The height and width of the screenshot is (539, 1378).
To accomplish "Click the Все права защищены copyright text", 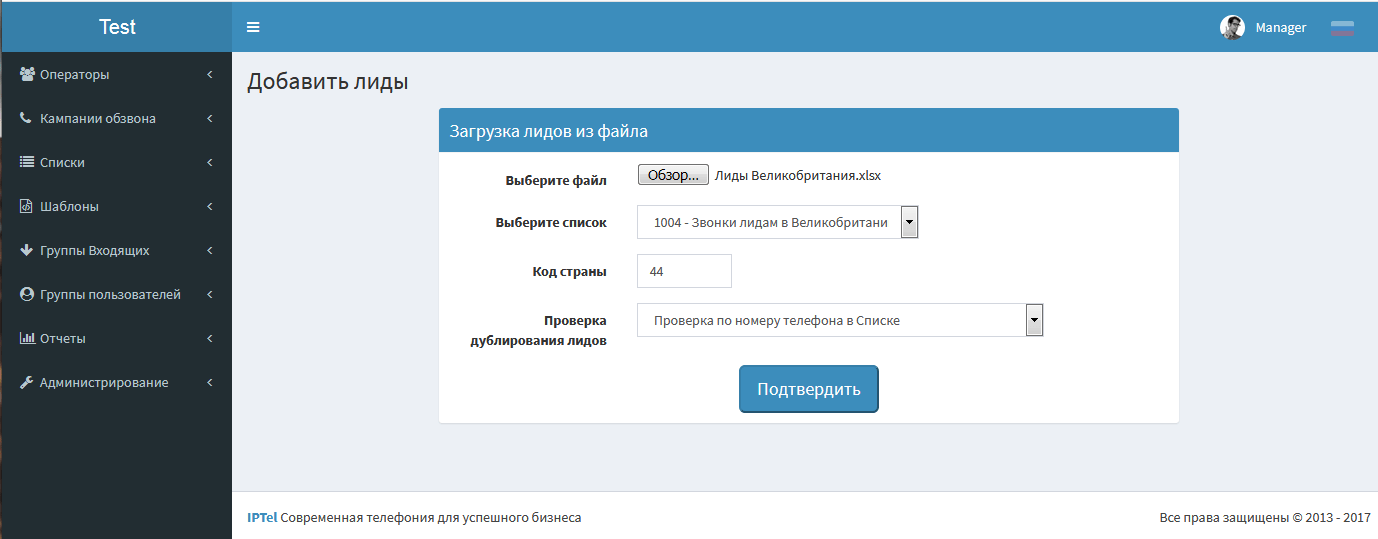I will (x=1265, y=517).
